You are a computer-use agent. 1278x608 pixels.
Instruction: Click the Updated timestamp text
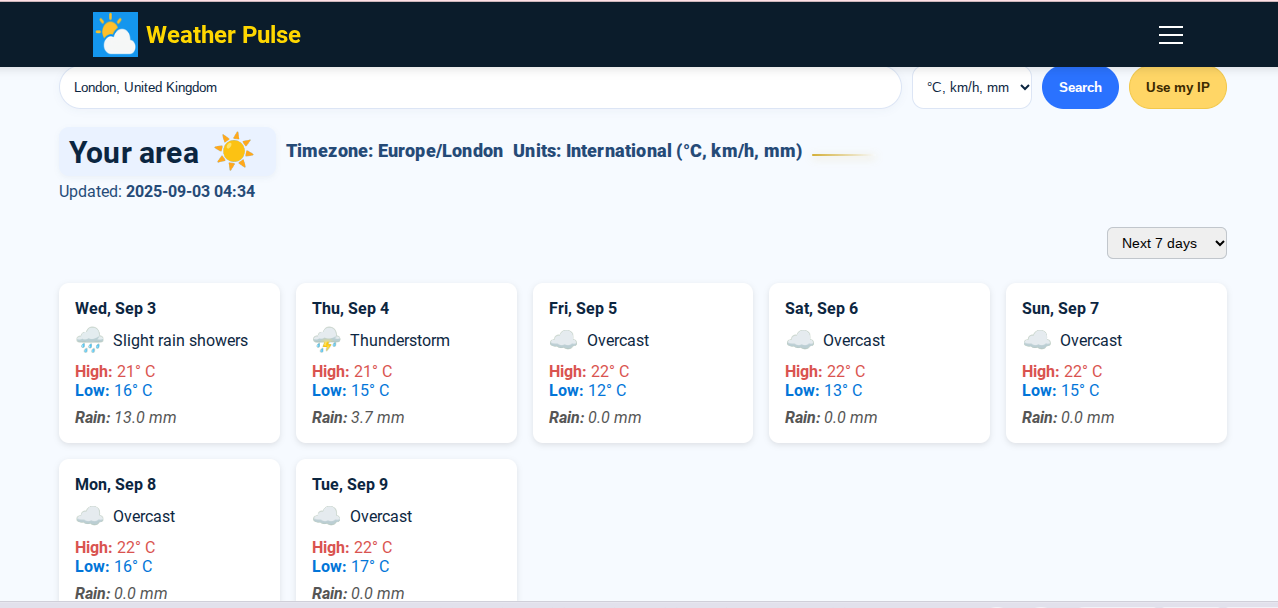pyautogui.click(x=156, y=191)
